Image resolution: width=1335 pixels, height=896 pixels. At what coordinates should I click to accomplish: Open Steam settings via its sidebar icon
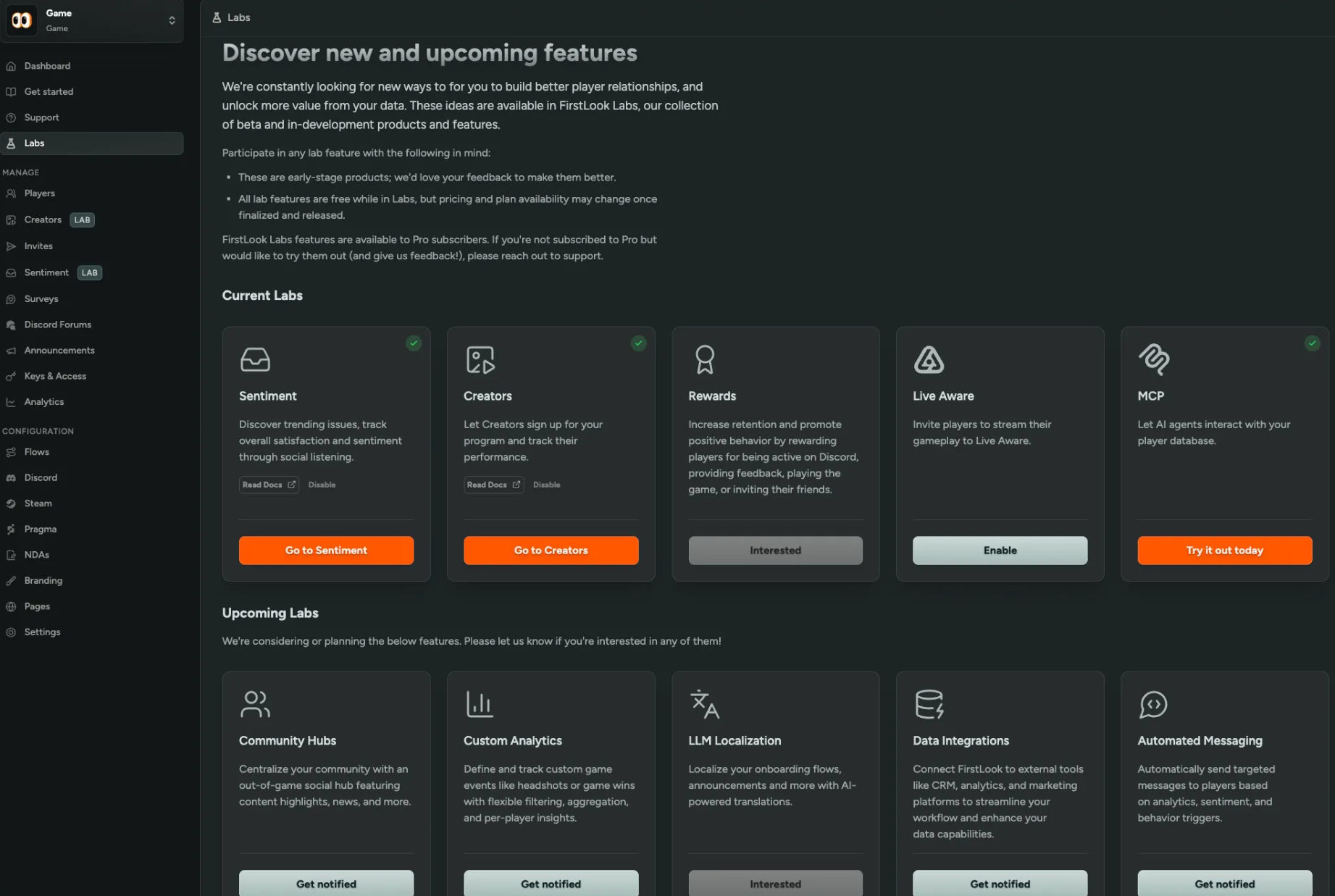12,503
